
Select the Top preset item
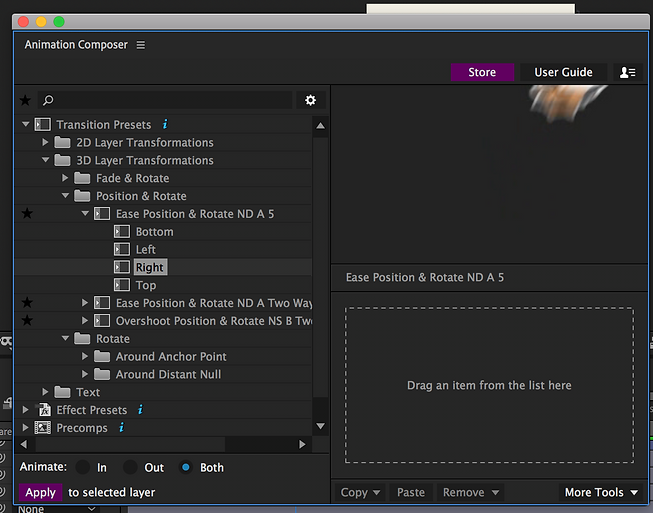[x=146, y=286]
